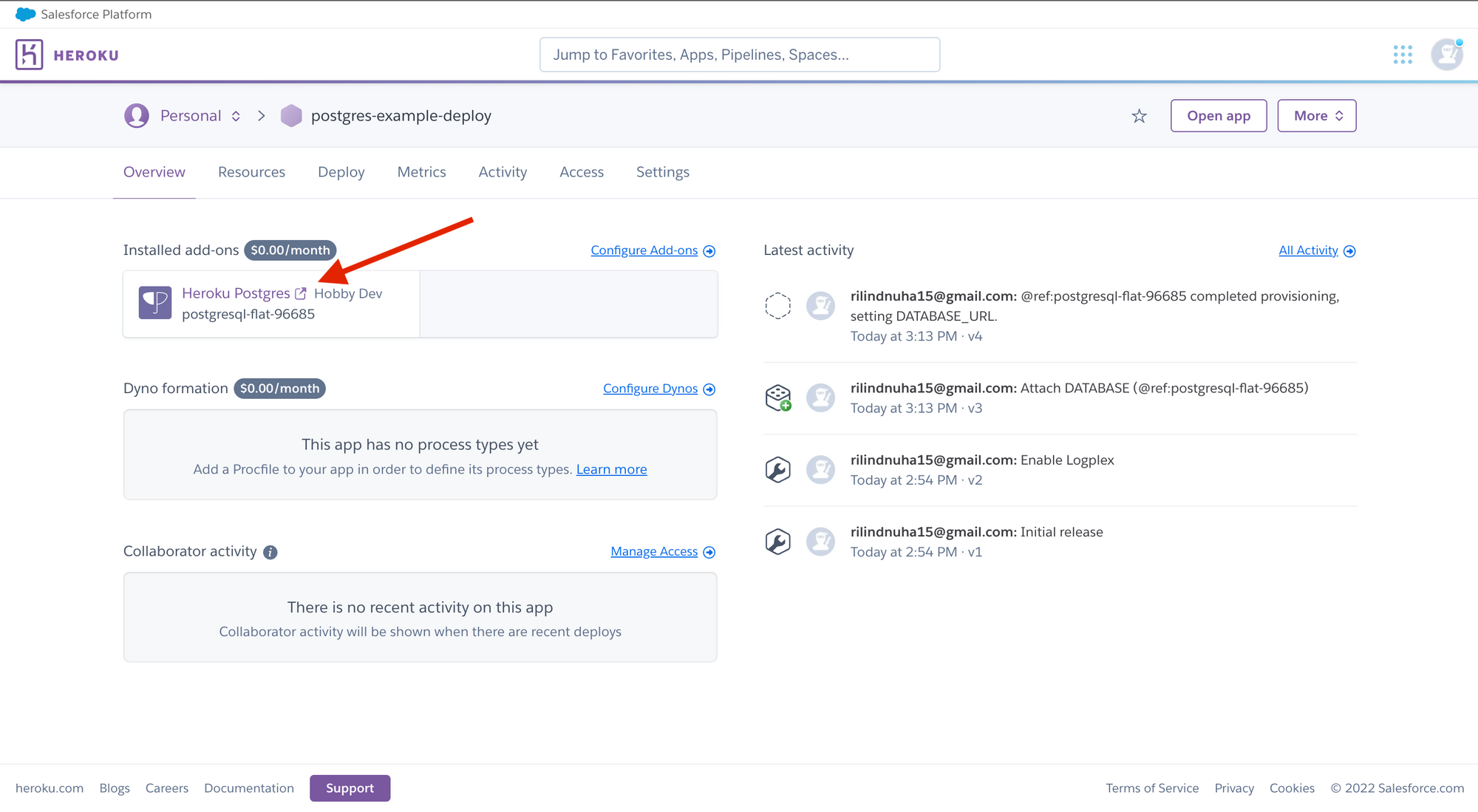
Task: Click 'Today at 3:13 PM · v4' timestamp
Action: point(916,336)
